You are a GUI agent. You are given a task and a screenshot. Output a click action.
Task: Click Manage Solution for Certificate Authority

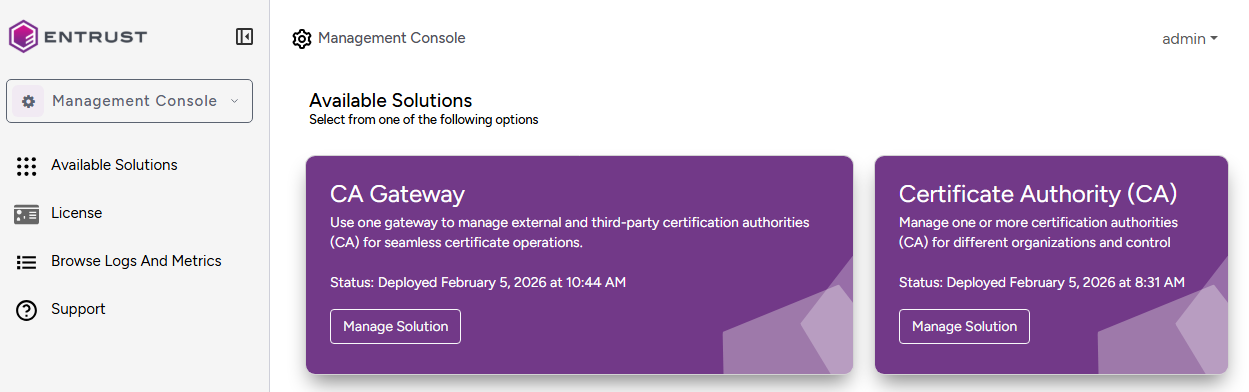coord(964,326)
